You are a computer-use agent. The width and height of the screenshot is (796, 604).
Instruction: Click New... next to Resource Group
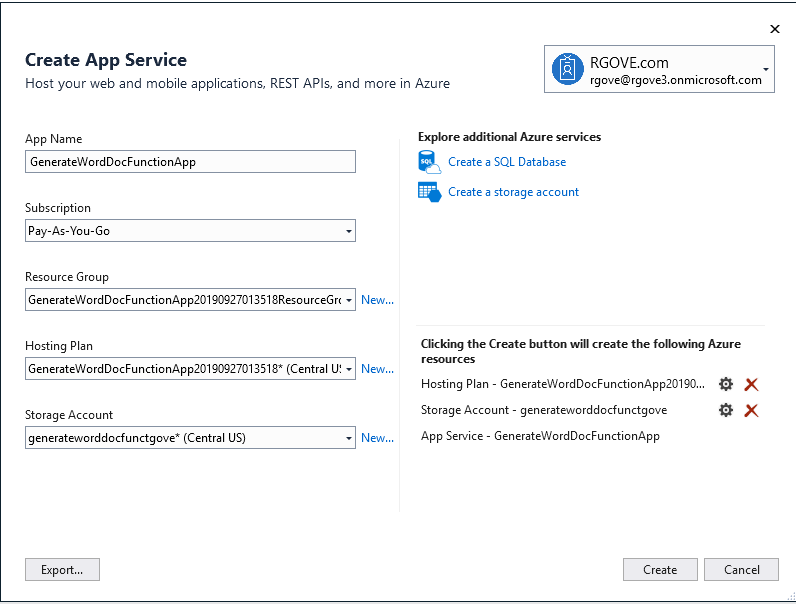377,300
